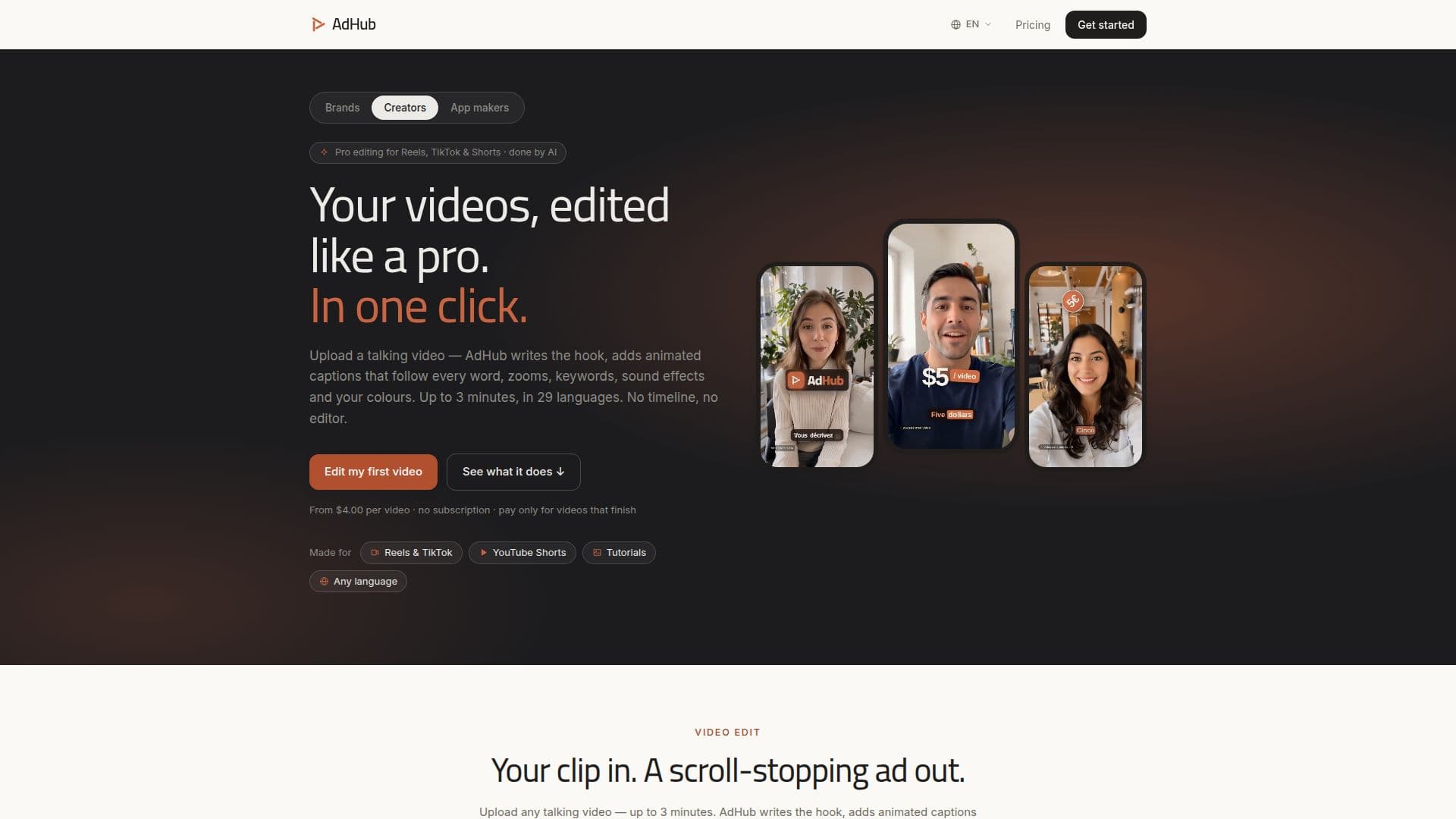Viewport: 1456px width, 819px height.
Task: Click the down arrow in See what it does
Action: (x=560, y=472)
